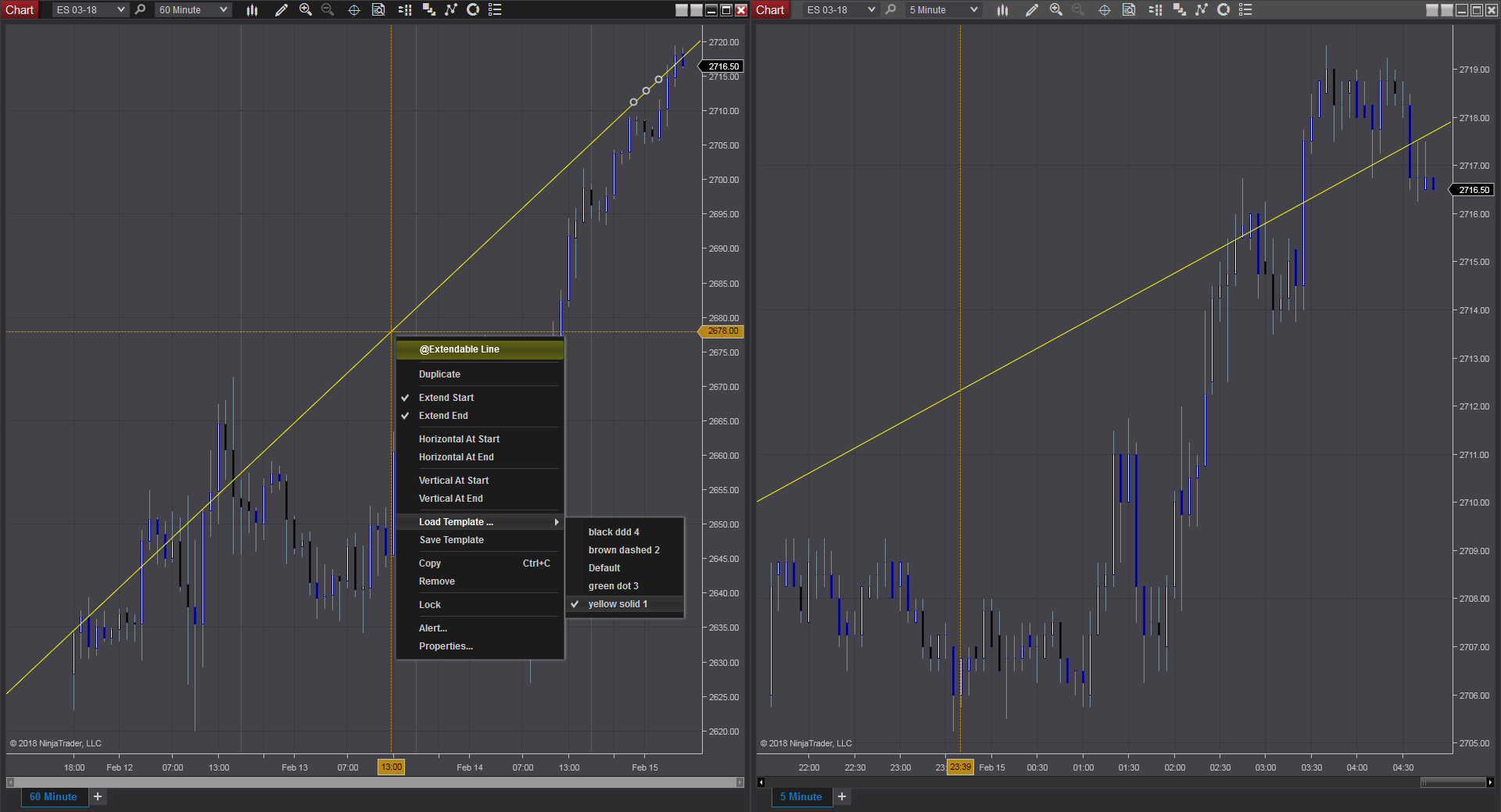Image resolution: width=1501 pixels, height=812 pixels.
Task: Show the data box in 5 Minute chart
Action: pos(1129,9)
